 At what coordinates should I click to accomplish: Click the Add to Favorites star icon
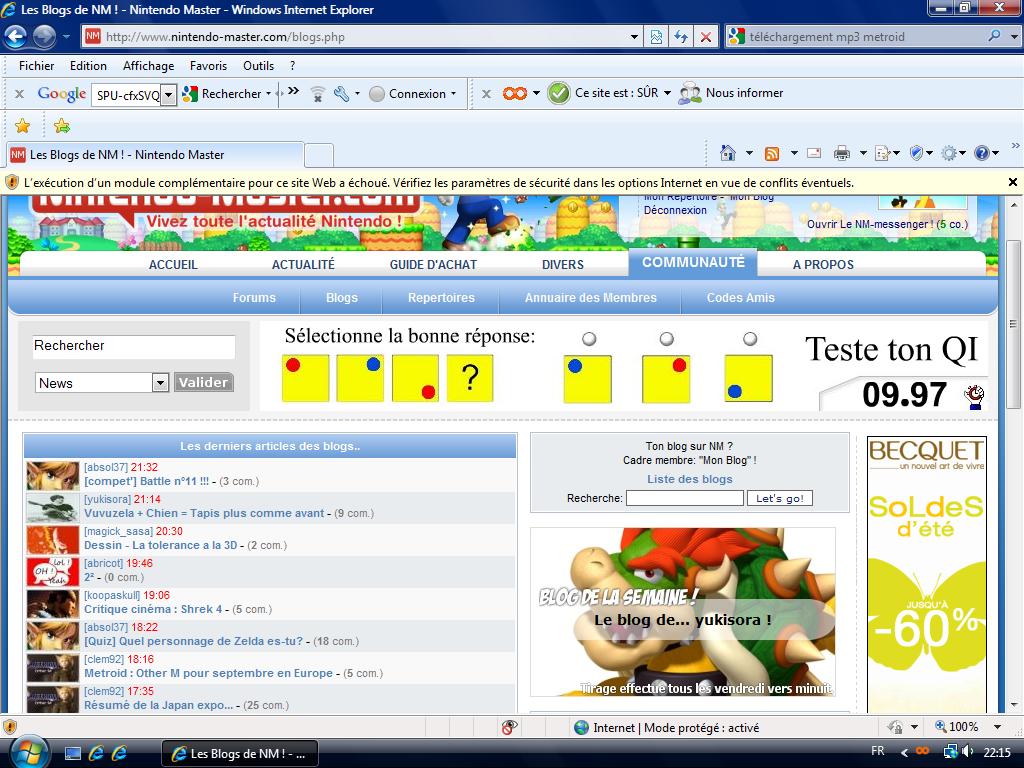click(x=61, y=125)
